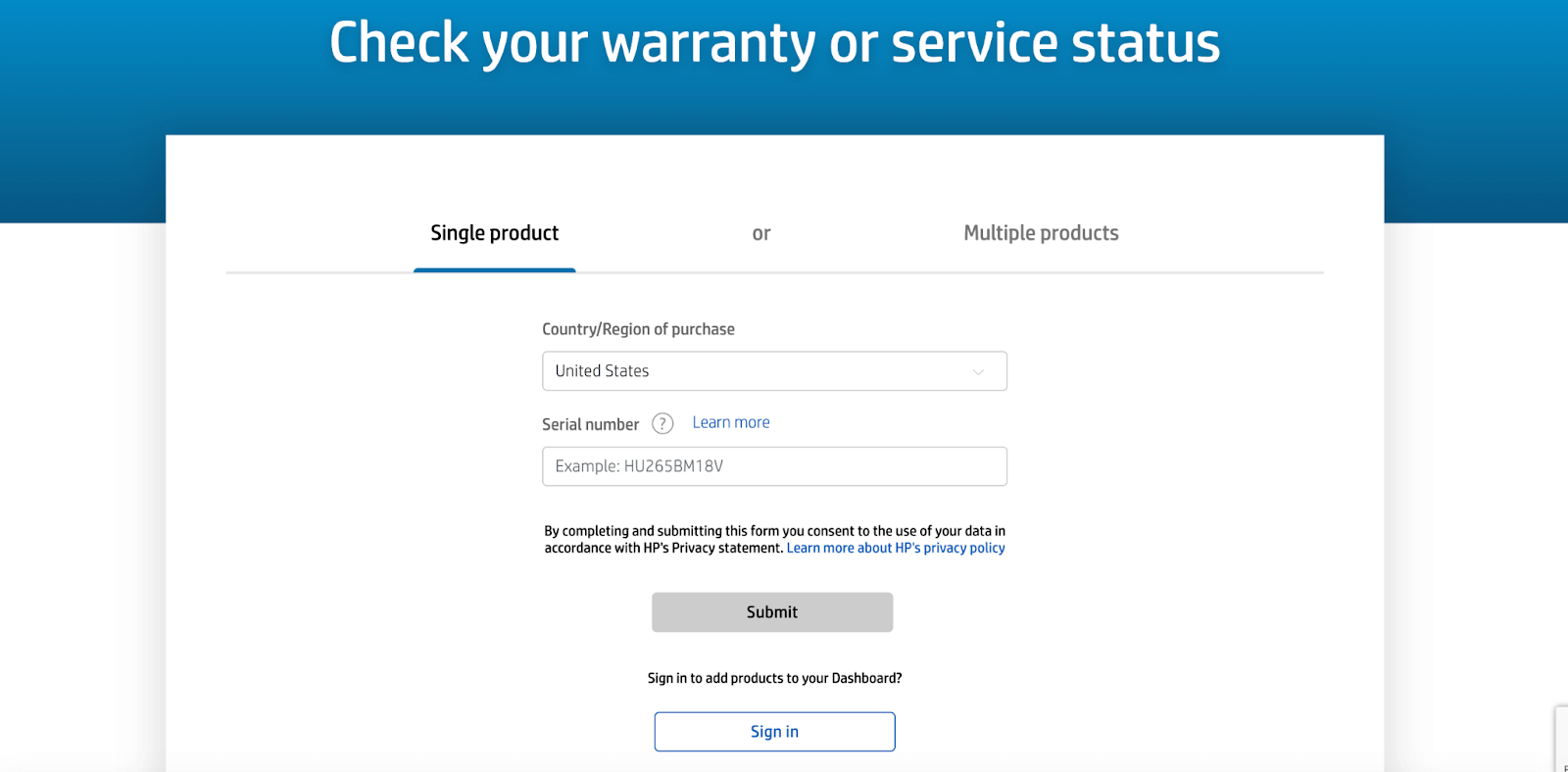The image size is (1568, 772).
Task: Click inside the serial number example input field
Action: coord(774,466)
